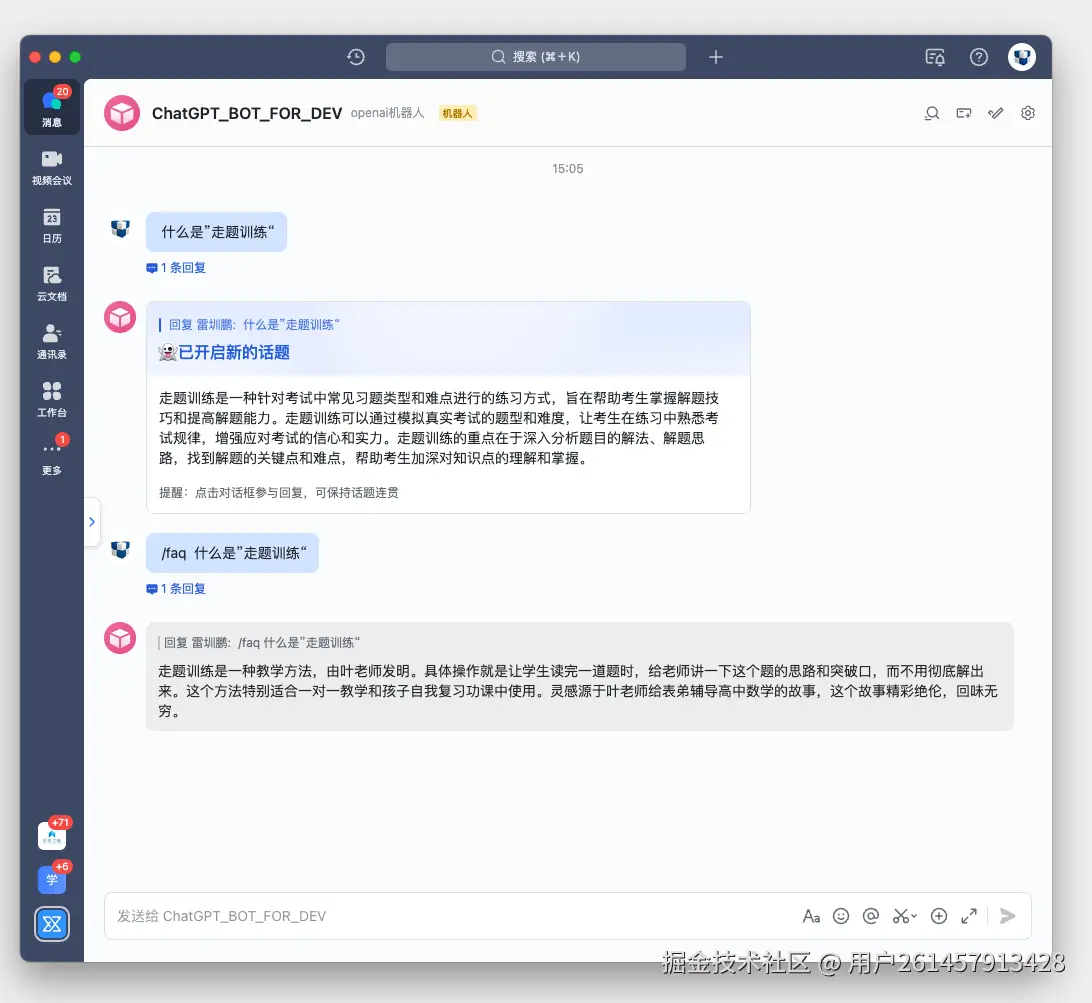
Task: Open 云文档 cloud documents
Action: tap(51, 281)
